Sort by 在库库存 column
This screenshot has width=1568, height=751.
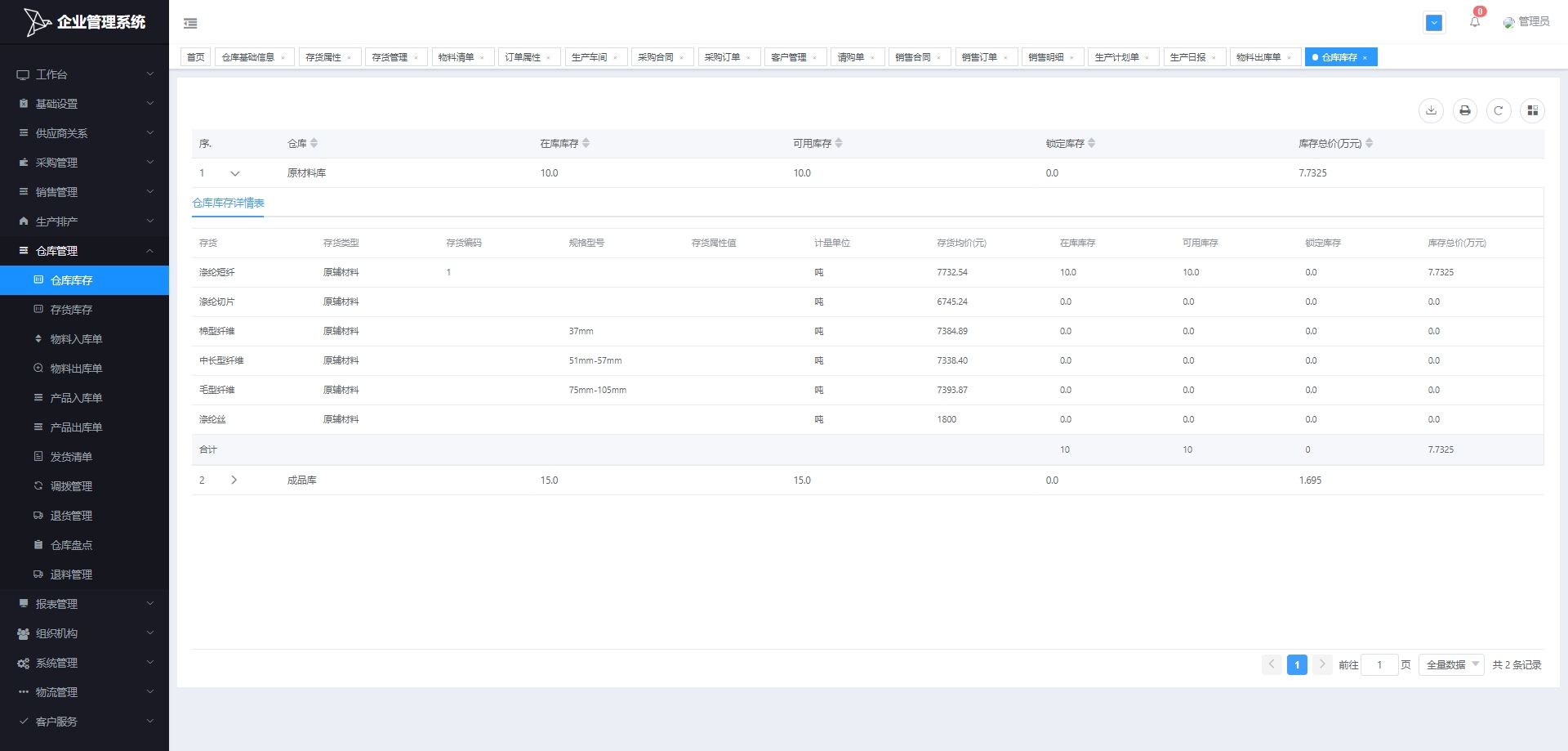coord(586,143)
